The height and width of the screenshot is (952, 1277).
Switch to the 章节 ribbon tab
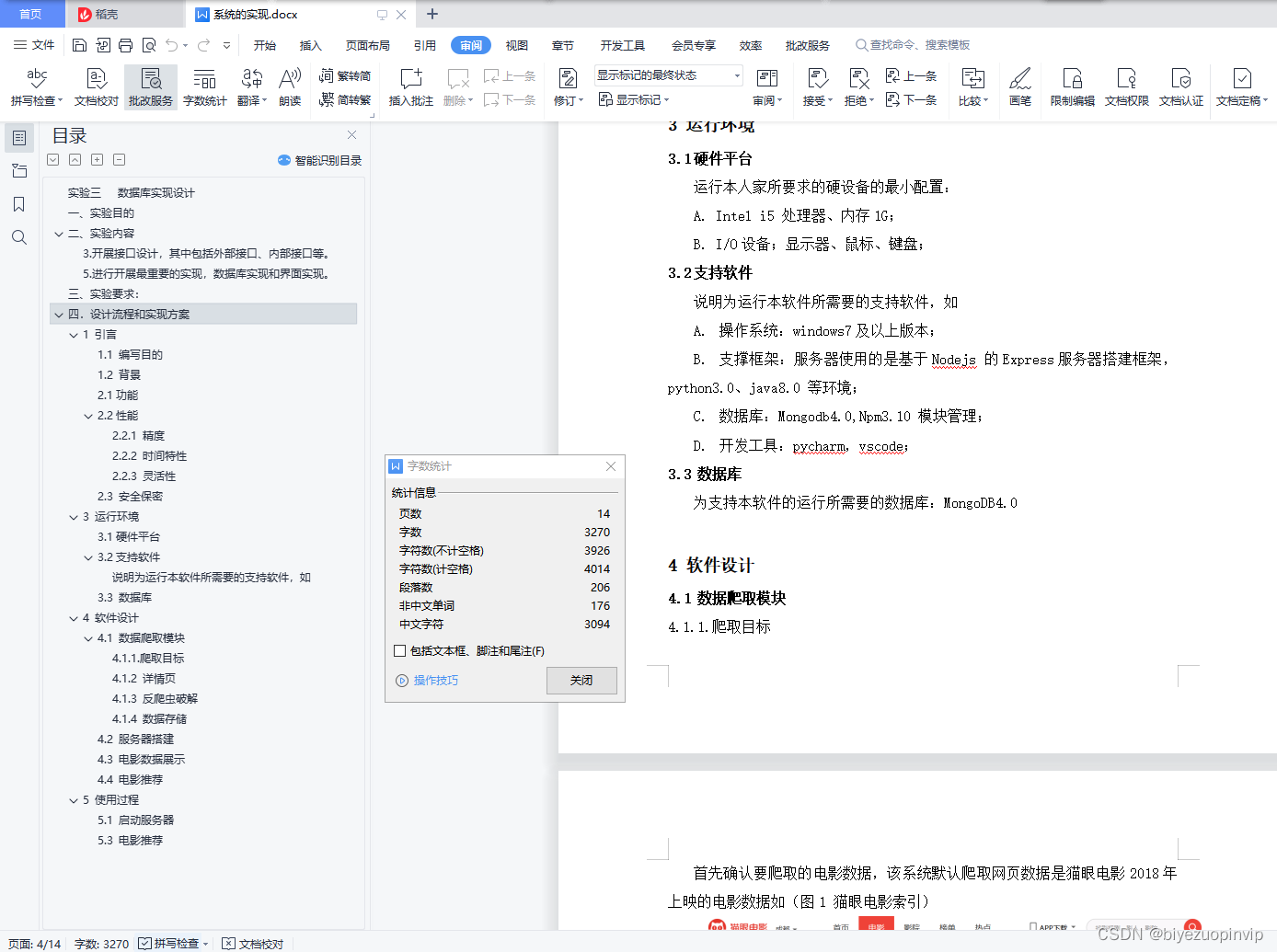point(563,45)
